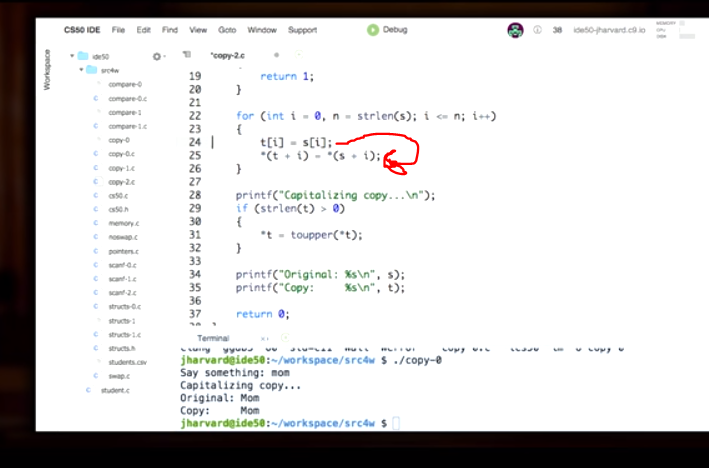
Task: Open the copy-0 file
Action: coord(119,140)
